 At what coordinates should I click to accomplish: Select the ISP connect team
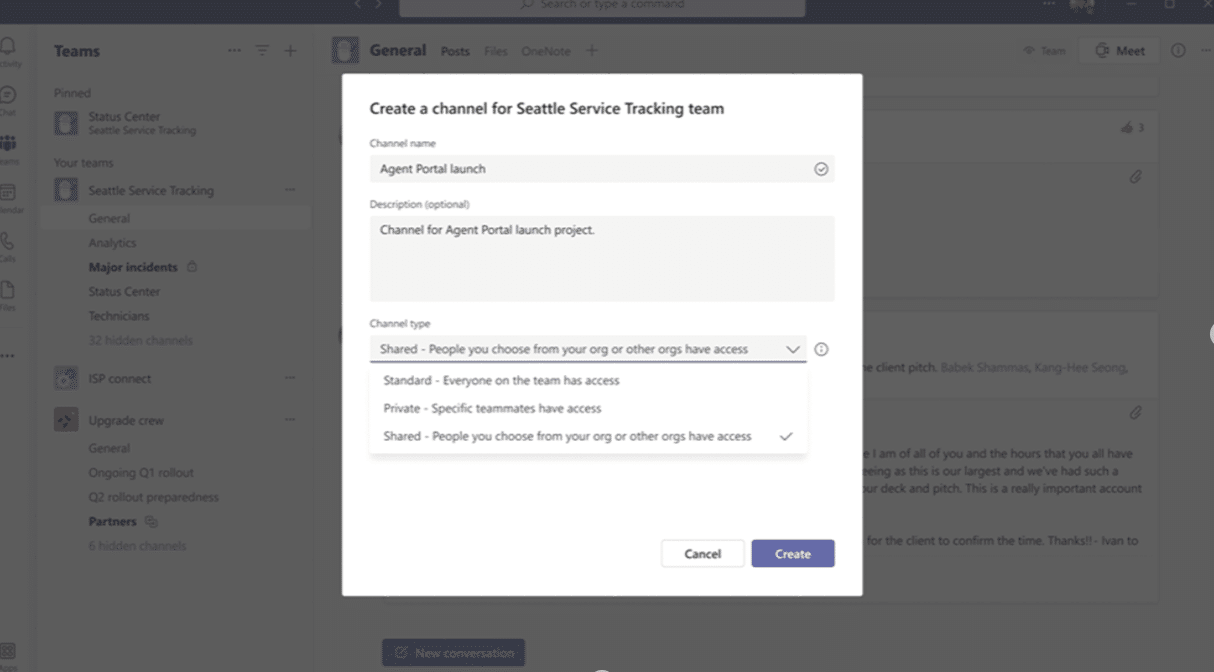pyautogui.click(x=120, y=378)
